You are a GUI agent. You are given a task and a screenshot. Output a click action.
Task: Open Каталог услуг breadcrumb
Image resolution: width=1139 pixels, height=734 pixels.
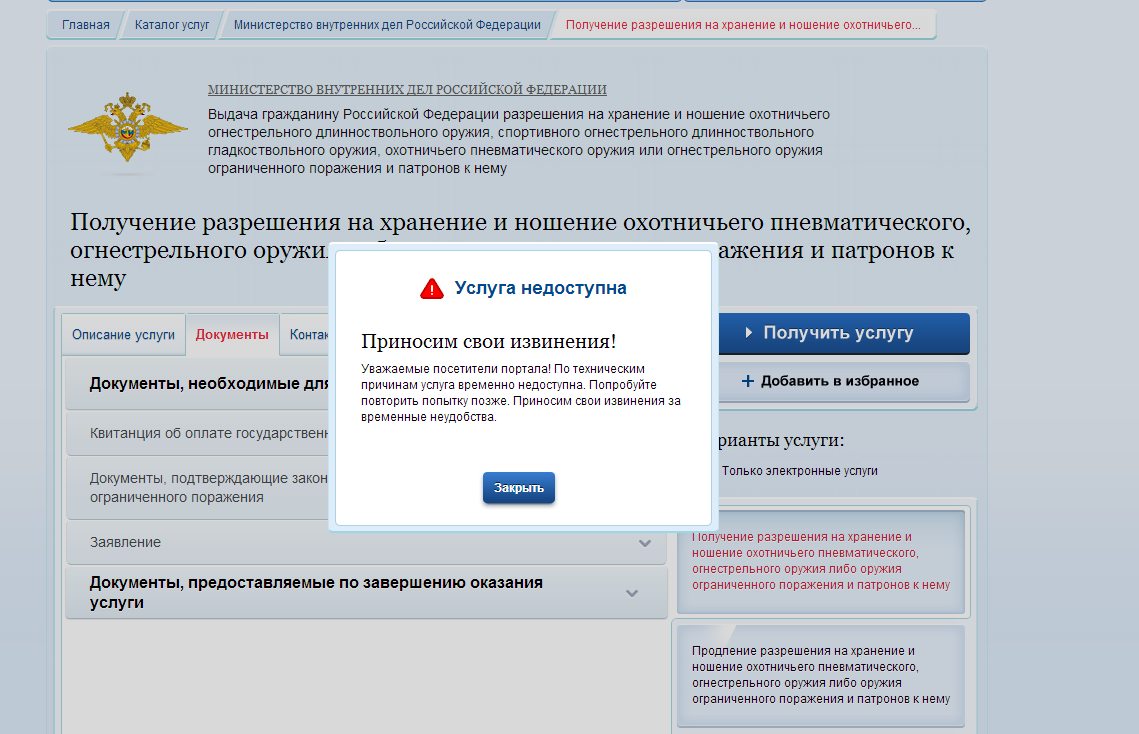[171, 25]
